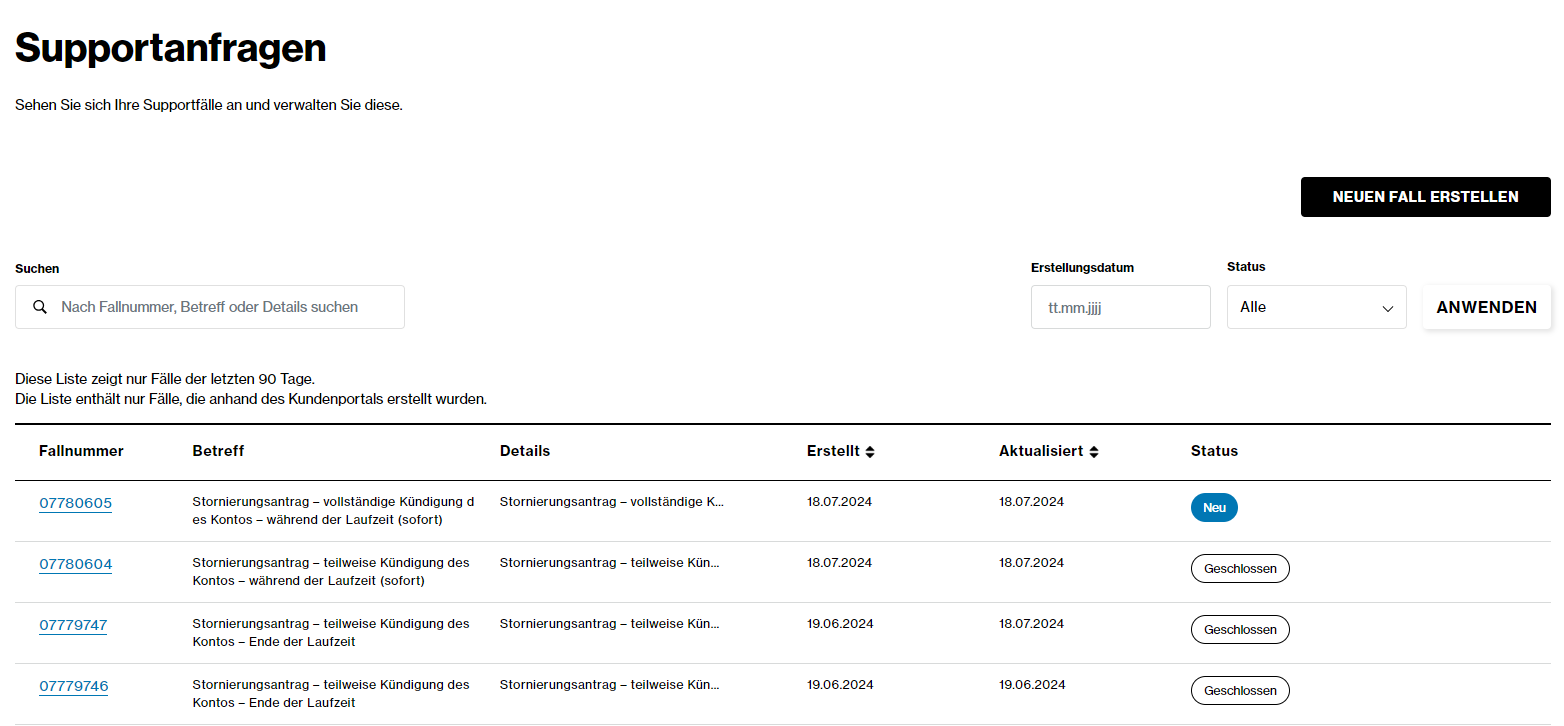1564x726 pixels.
Task: Click Details cell of case 07779746
Action: tap(610, 685)
